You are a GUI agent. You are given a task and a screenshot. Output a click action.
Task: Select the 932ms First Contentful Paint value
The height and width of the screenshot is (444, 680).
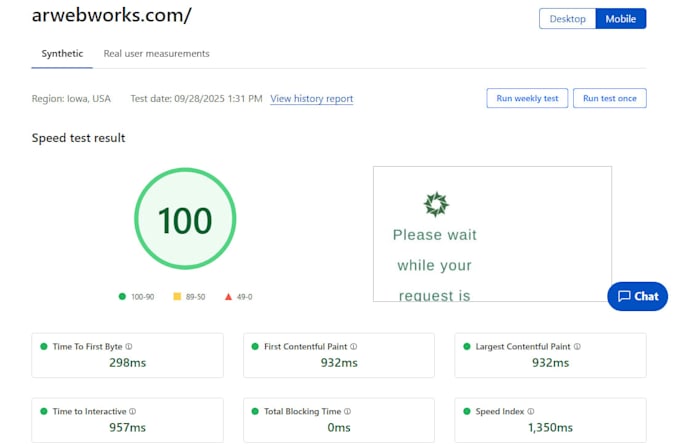tap(339, 362)
